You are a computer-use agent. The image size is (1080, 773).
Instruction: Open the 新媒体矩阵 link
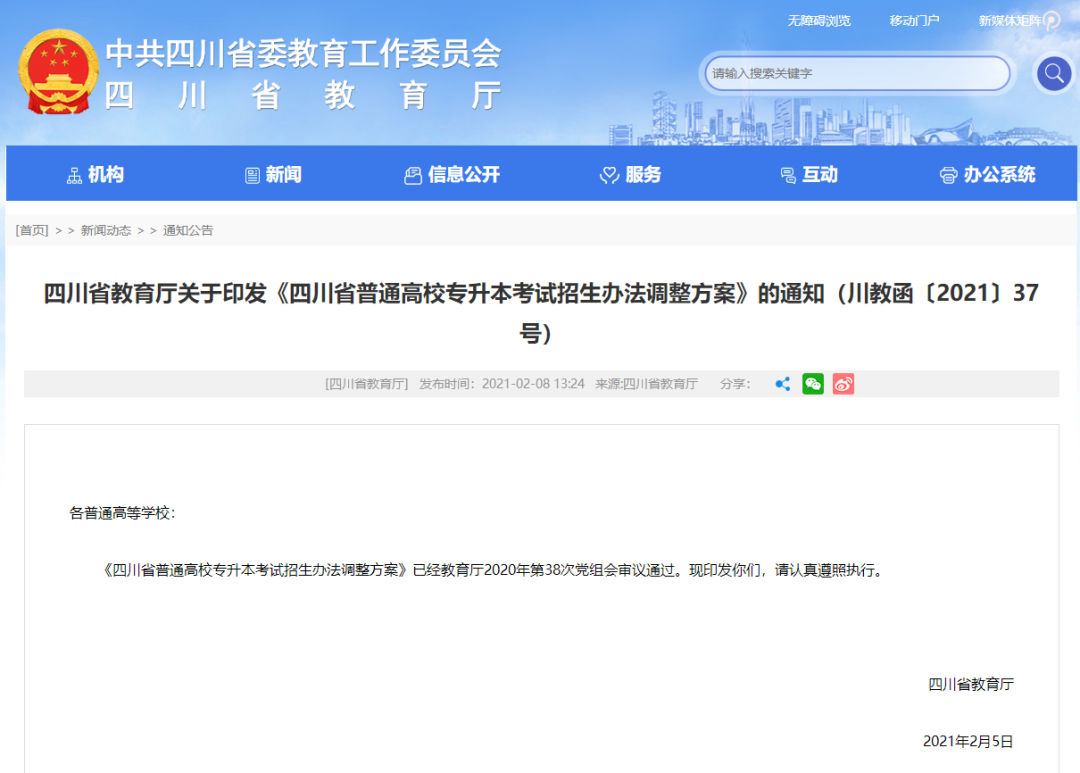[x=1010, y=21]
